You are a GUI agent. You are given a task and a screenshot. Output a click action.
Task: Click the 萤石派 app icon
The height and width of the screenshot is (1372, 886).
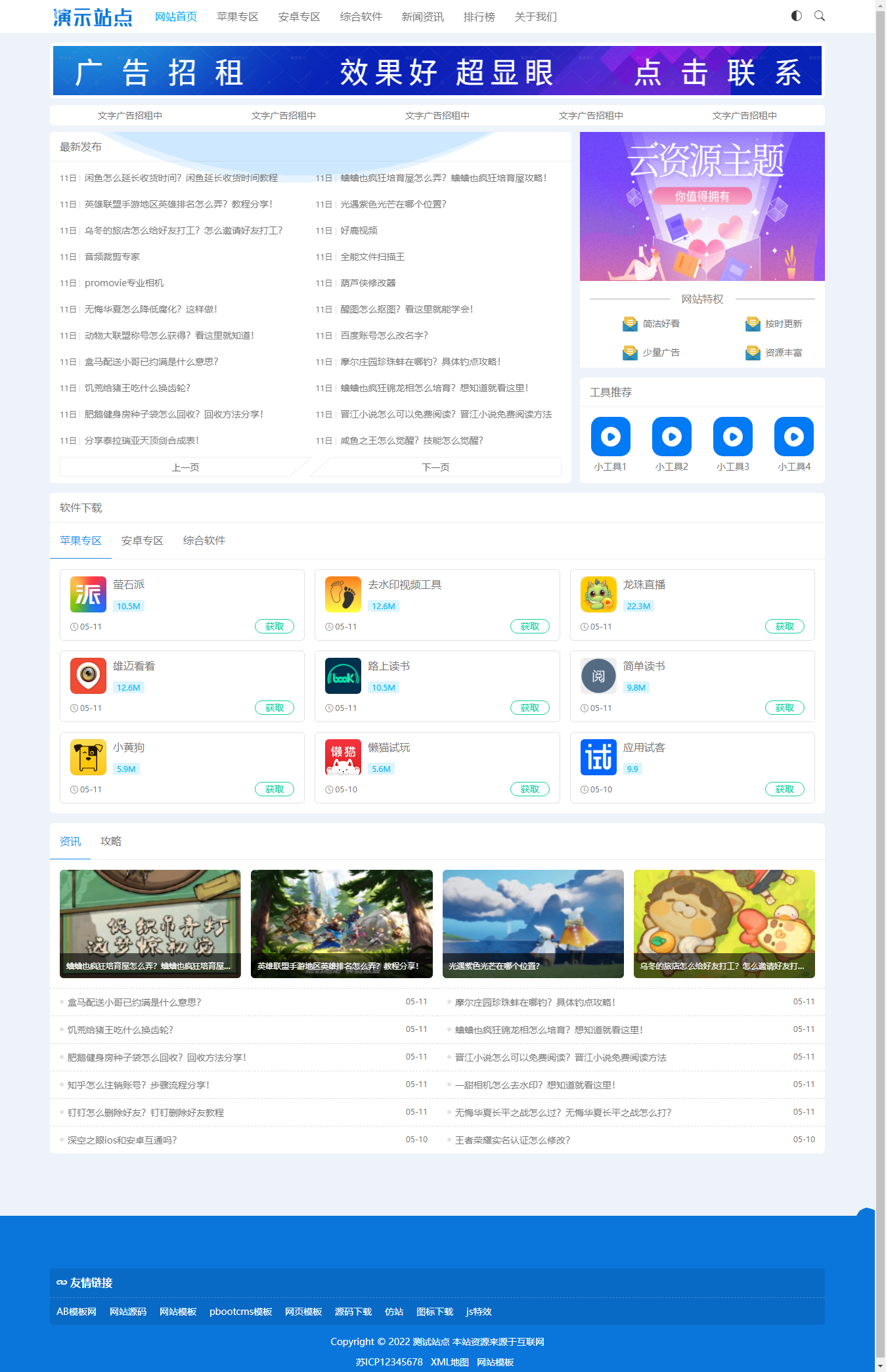88,594
